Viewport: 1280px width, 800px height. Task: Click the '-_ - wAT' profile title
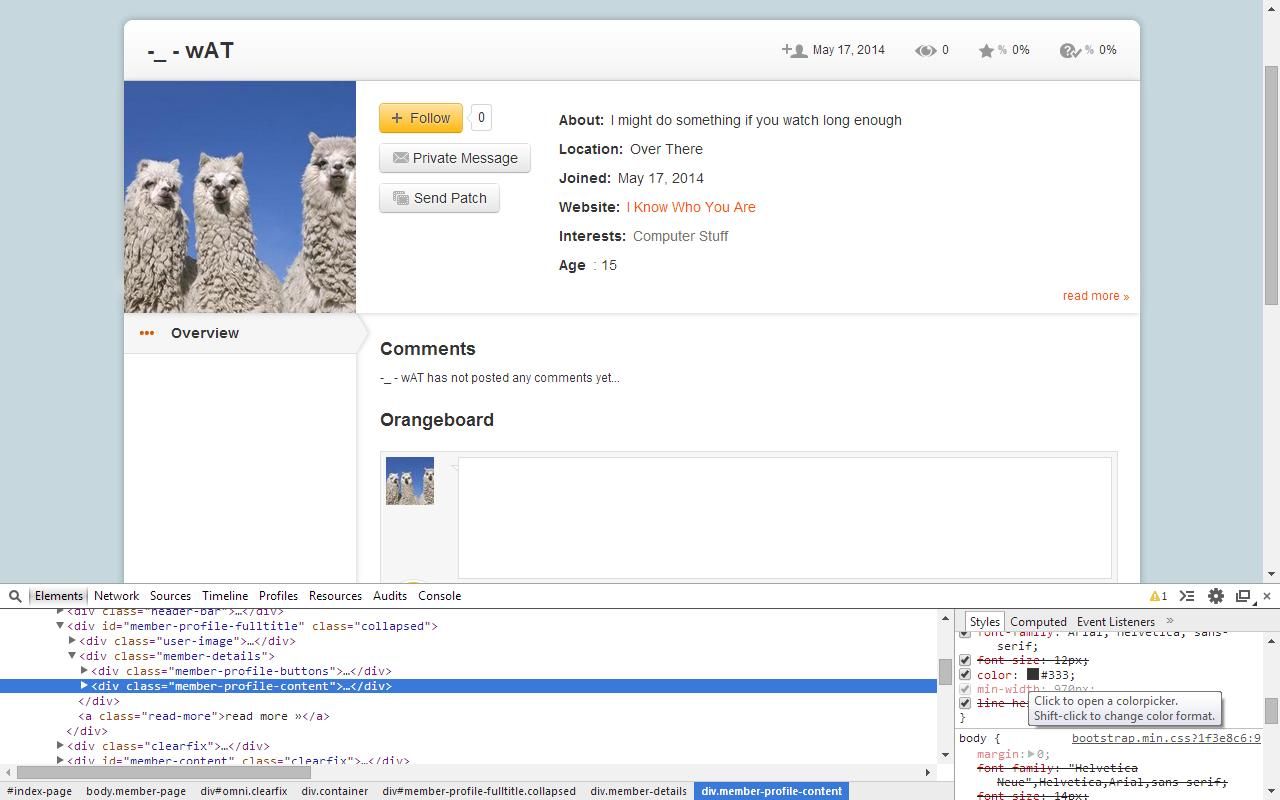point(190,50)
